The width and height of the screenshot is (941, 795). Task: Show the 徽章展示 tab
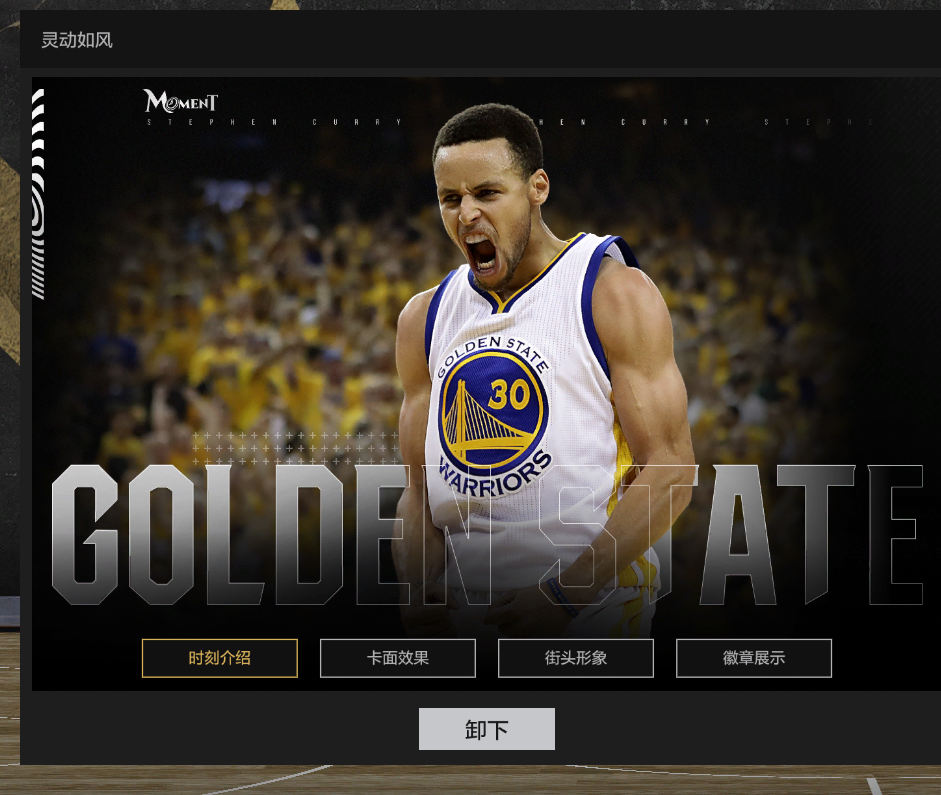point(753,658)
